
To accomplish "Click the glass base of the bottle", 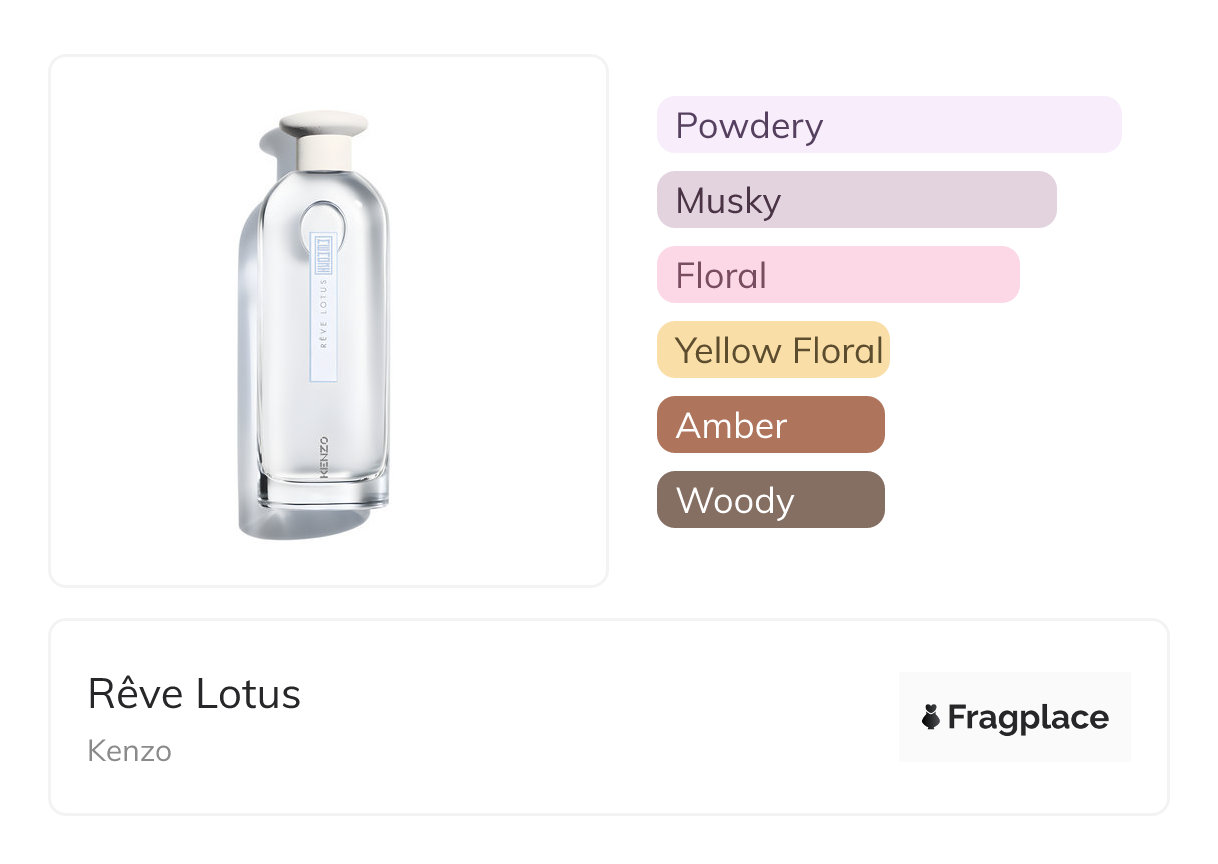I will point(323,492).
